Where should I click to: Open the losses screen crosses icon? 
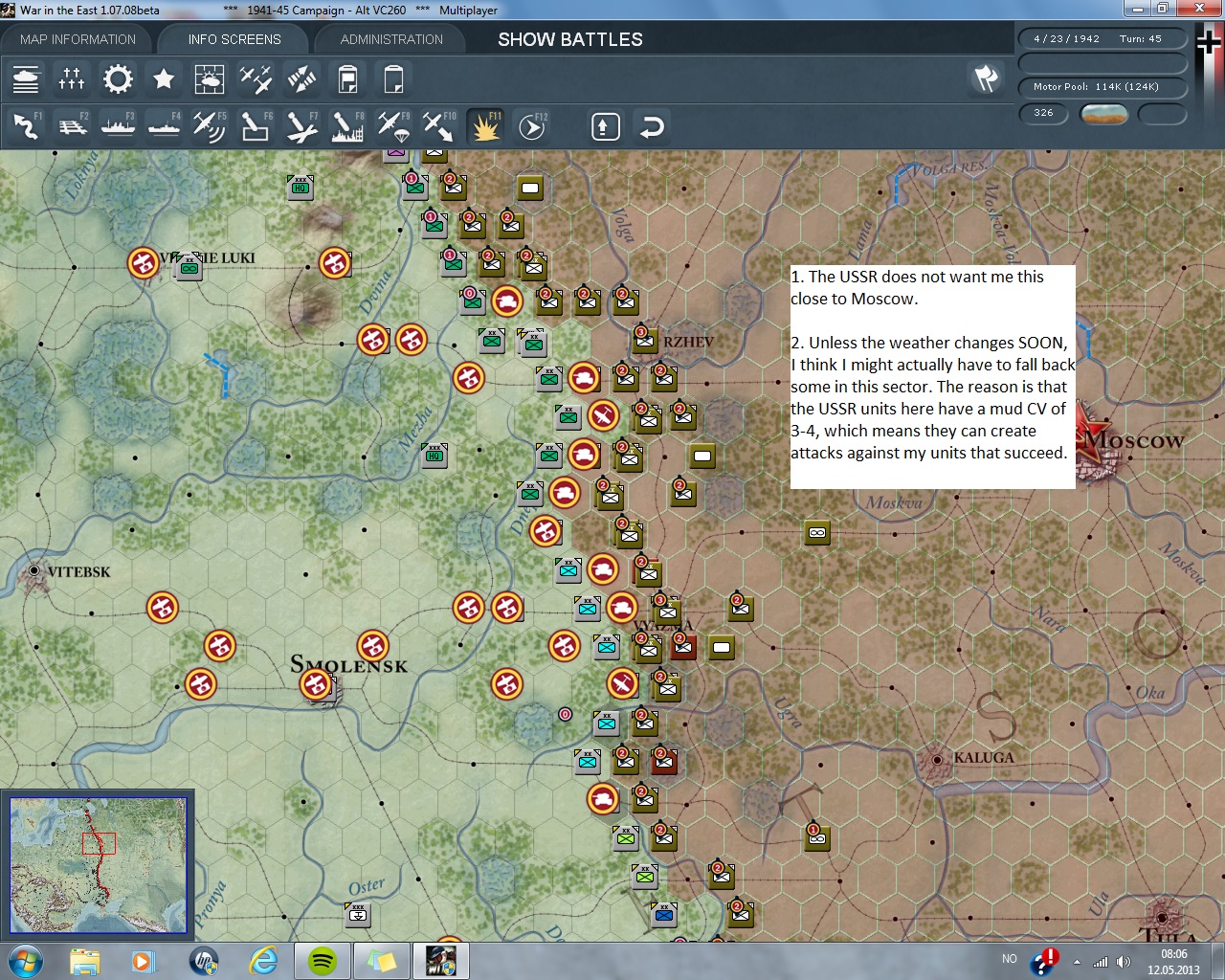(x=72, y=78)
